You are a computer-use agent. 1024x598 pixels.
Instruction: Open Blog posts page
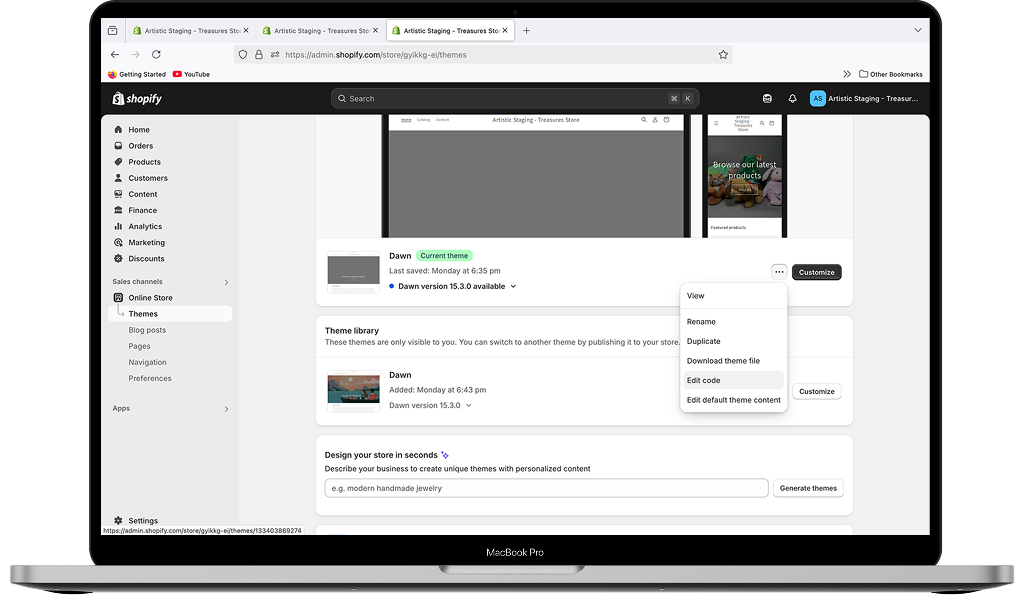(147, 330)
